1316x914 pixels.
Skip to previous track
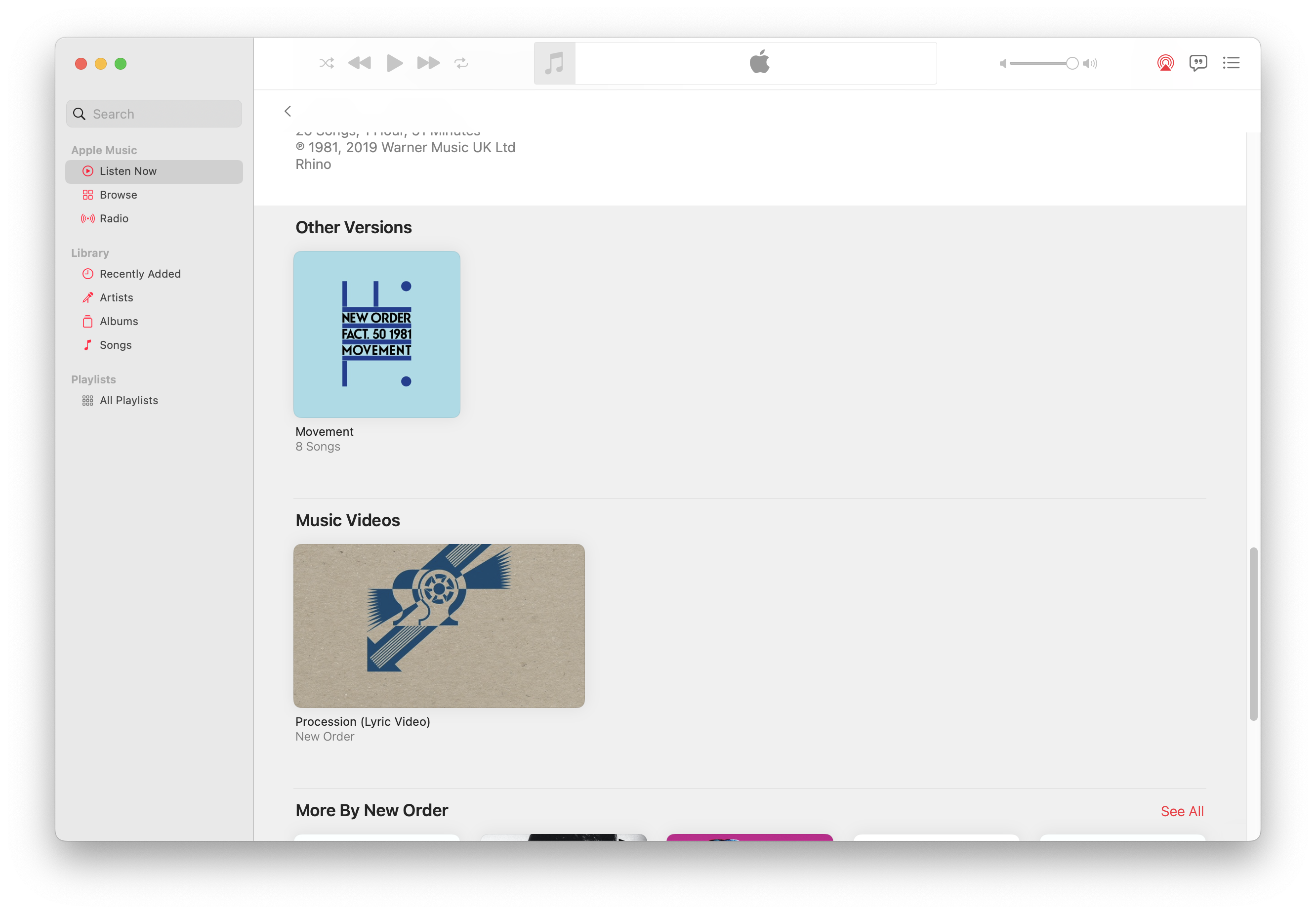click(x=360, y=63)
